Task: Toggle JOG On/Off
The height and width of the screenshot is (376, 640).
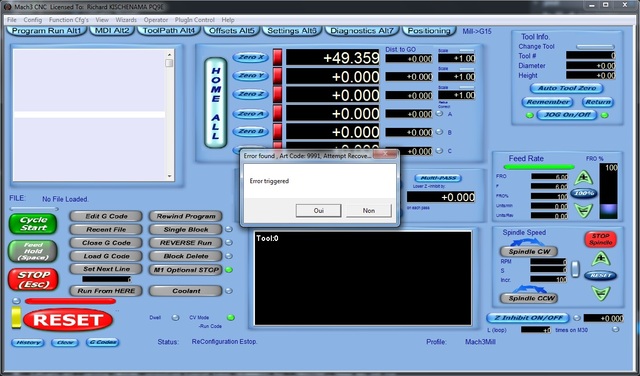Action: (567, 115)
